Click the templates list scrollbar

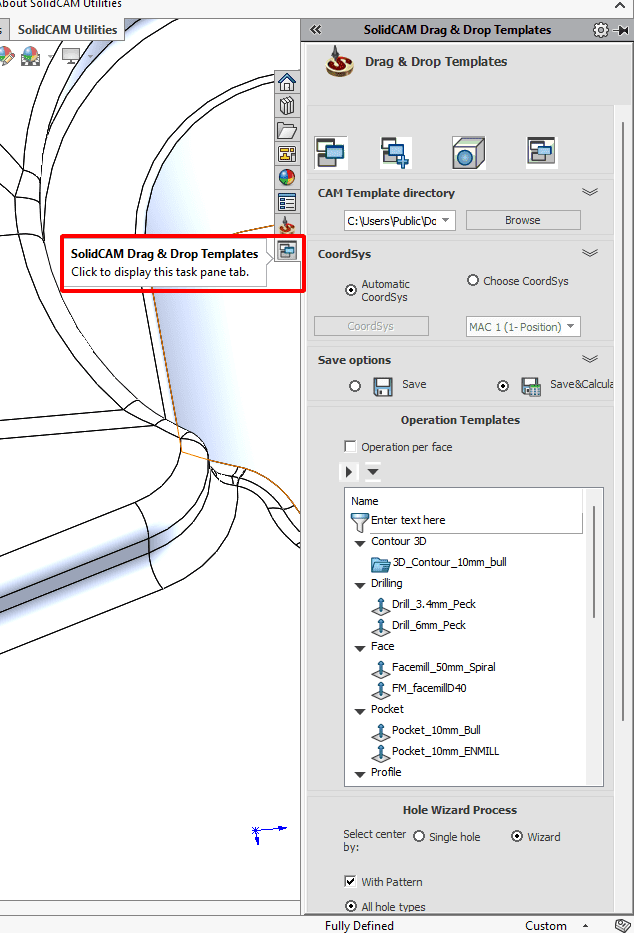pyautogui.click(x=594, y=562)
